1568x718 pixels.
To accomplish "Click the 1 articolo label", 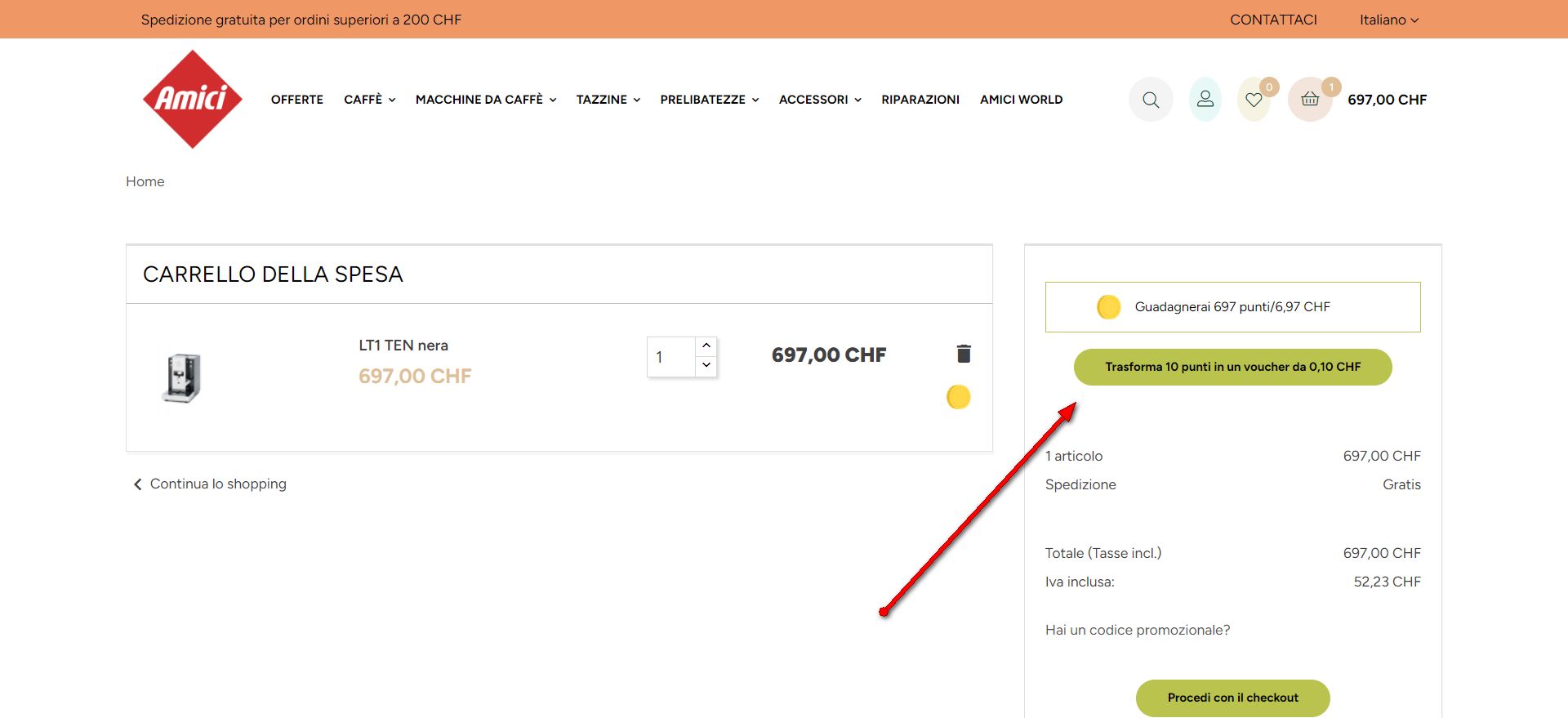I will point(1074,456).
